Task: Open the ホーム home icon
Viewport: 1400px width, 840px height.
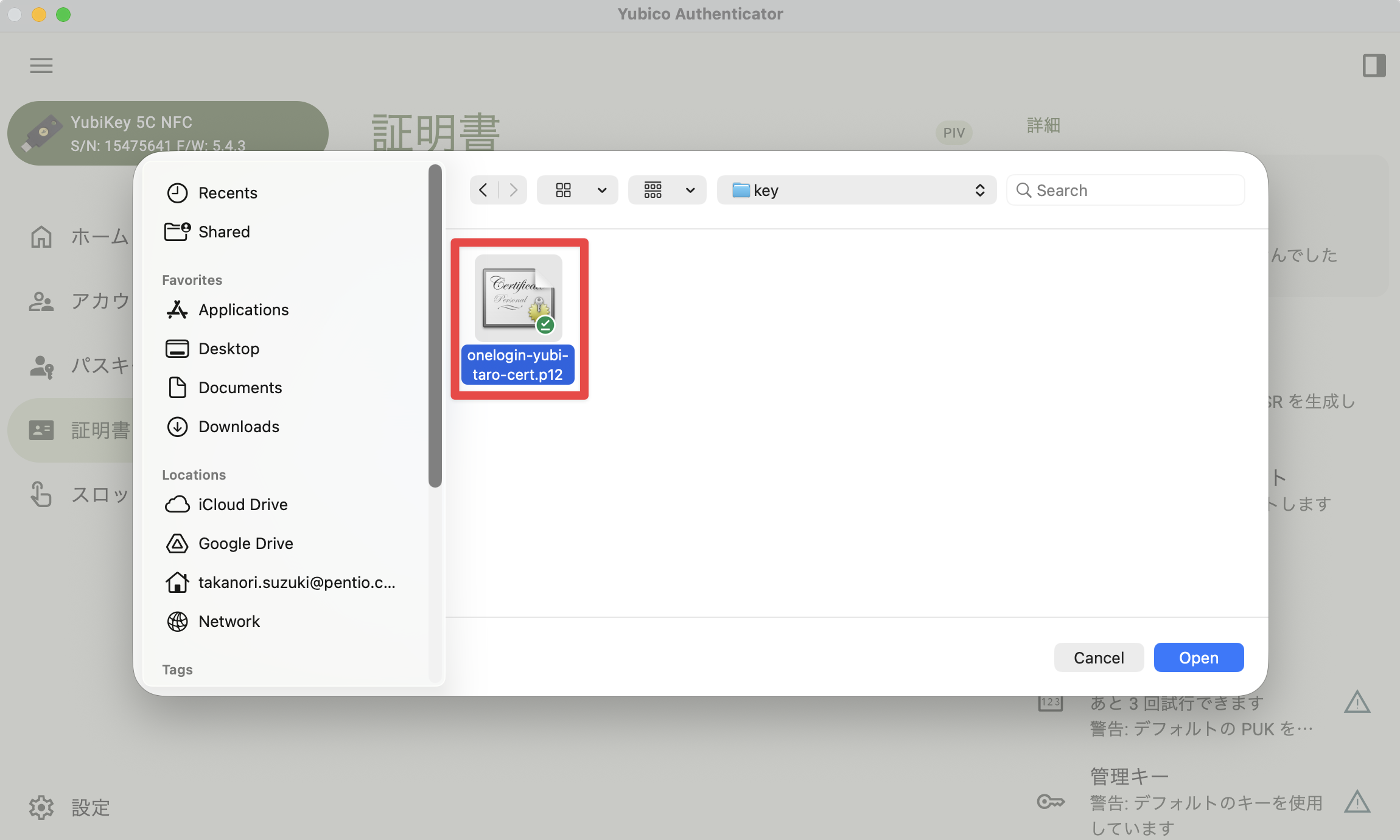Action: pyautogui.click(x=41, y=237)
